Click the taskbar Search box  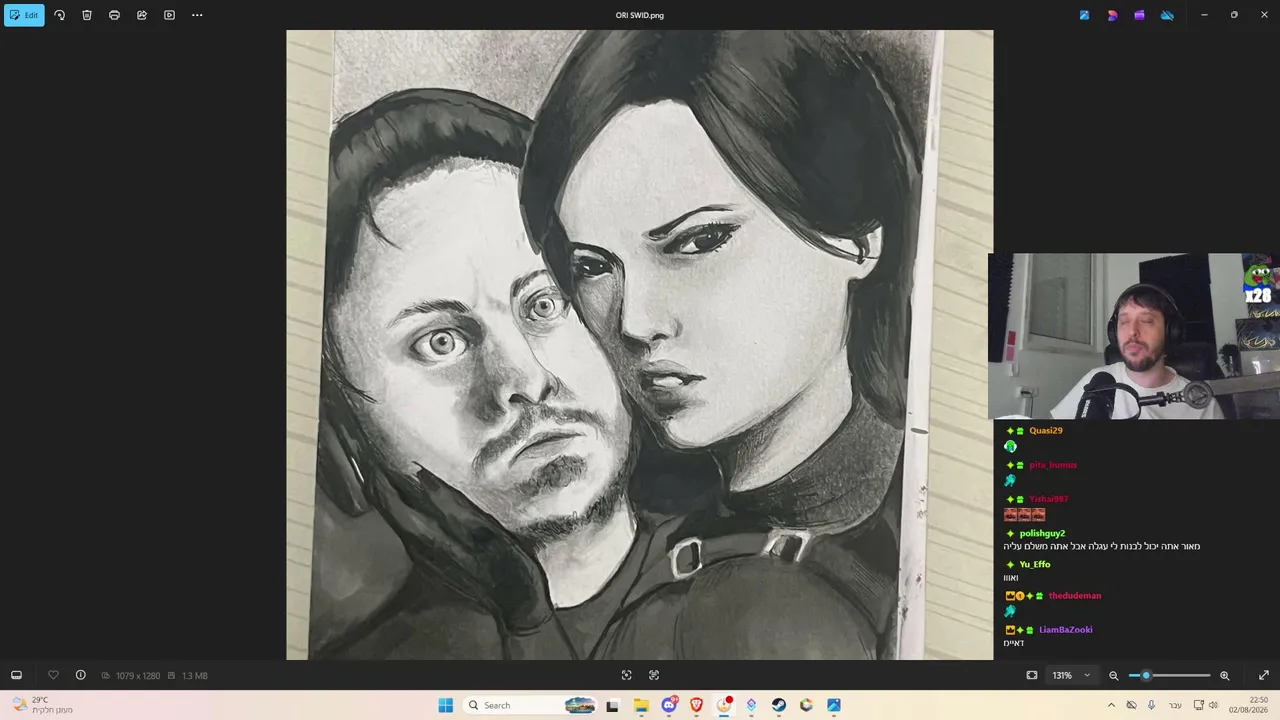[529, 705]
